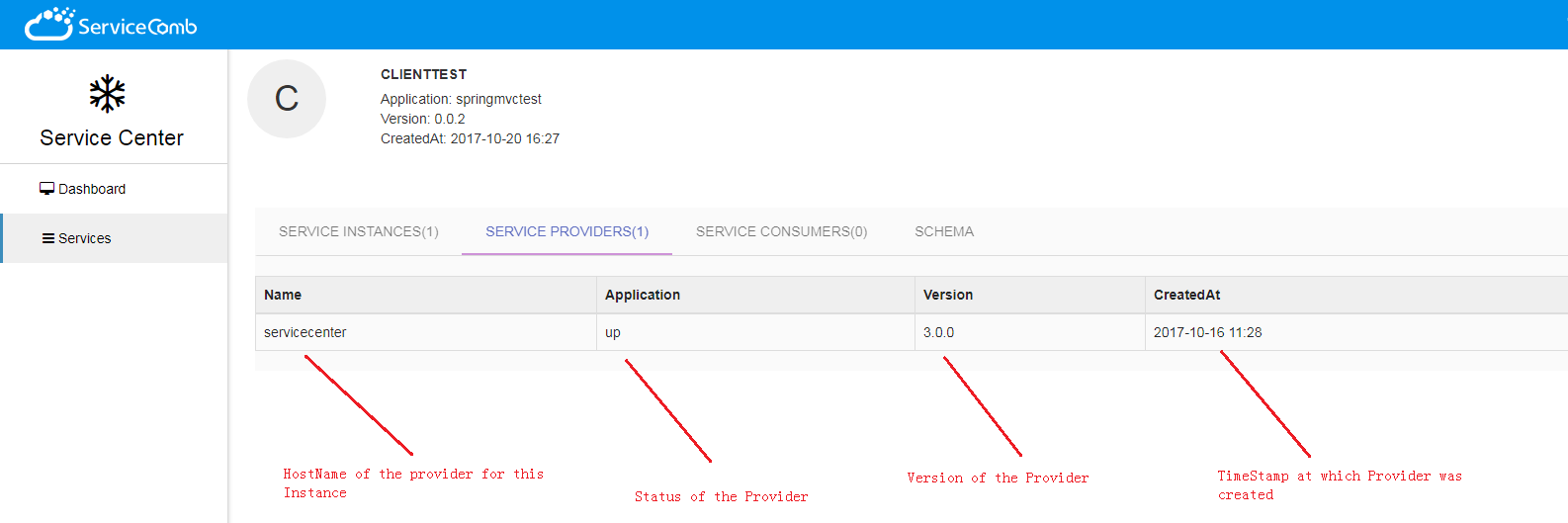Click the Application column header
The height and width of the screenshot is (523, 1568).
click(x=643, y=295)
